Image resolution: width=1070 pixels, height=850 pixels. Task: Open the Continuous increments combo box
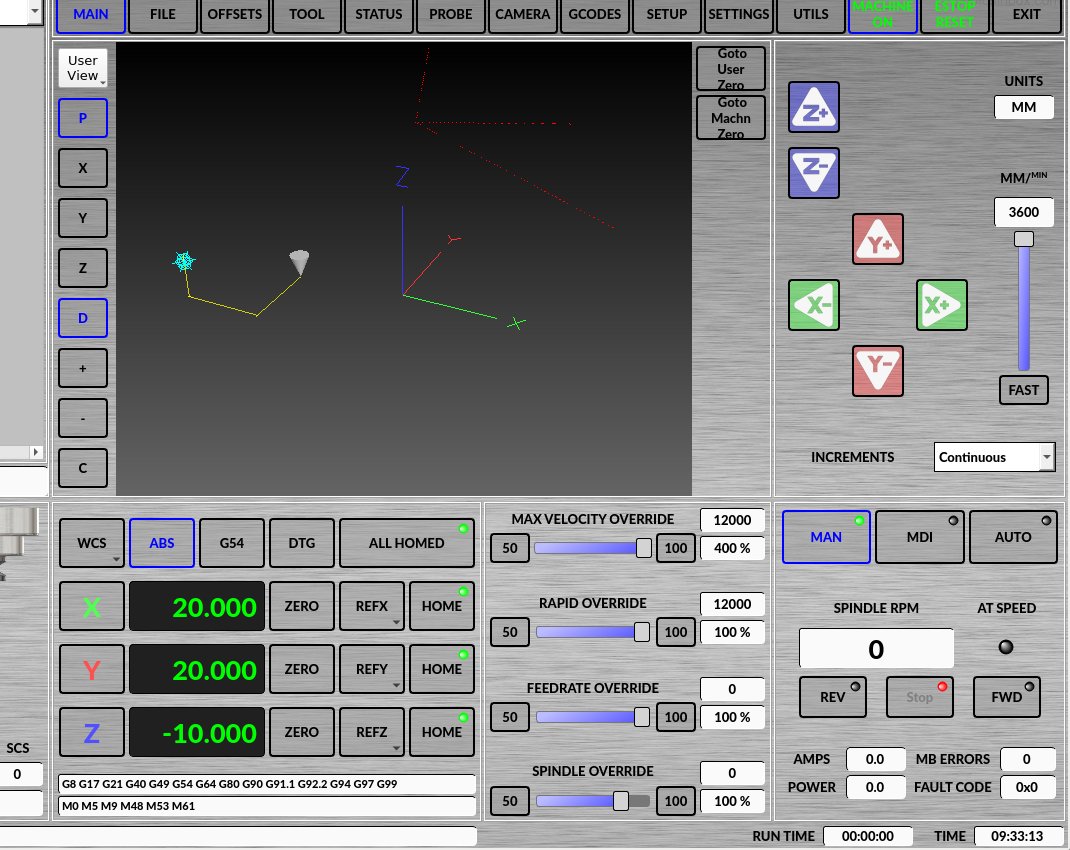click(994, 457)
